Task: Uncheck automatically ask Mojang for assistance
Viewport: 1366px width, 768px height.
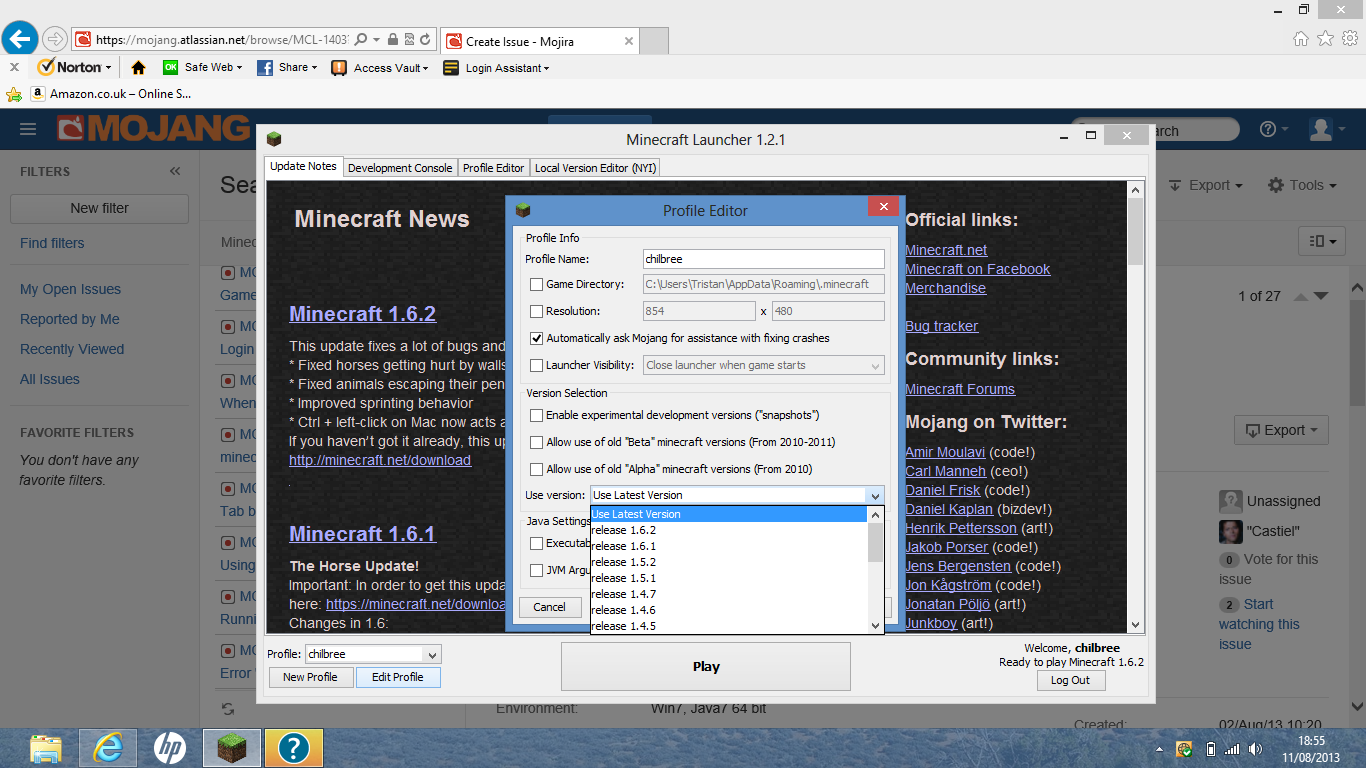Action: point(537,339)
